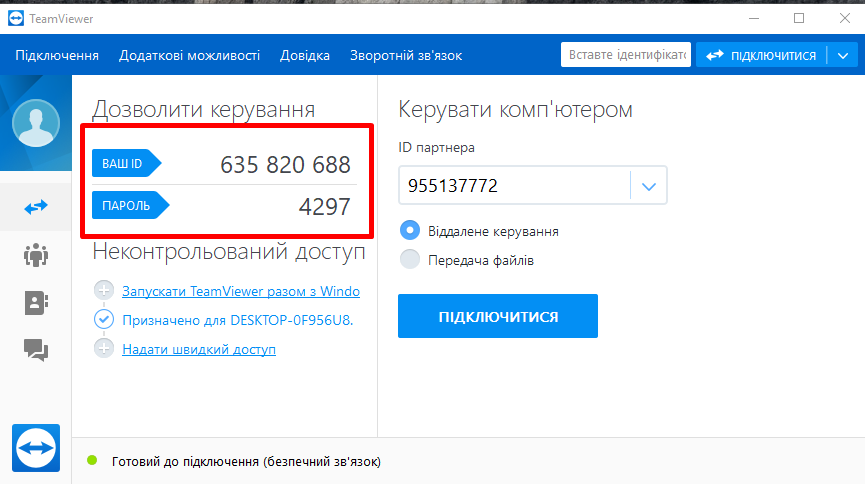Click checkmark icon beside Призначено для DESKTOP-0F956U8

tap(104, 320)
